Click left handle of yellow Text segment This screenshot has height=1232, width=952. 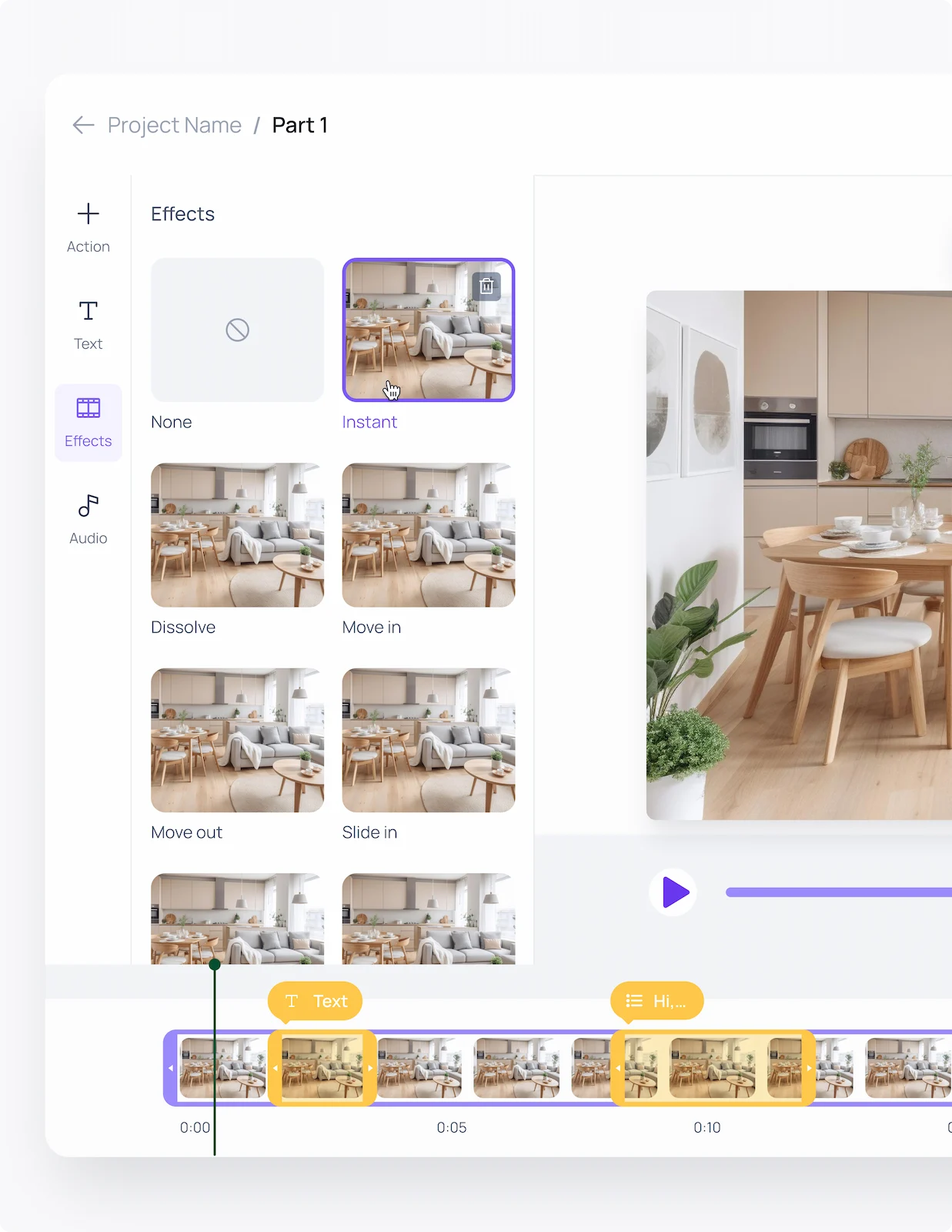coord(276,1068)
